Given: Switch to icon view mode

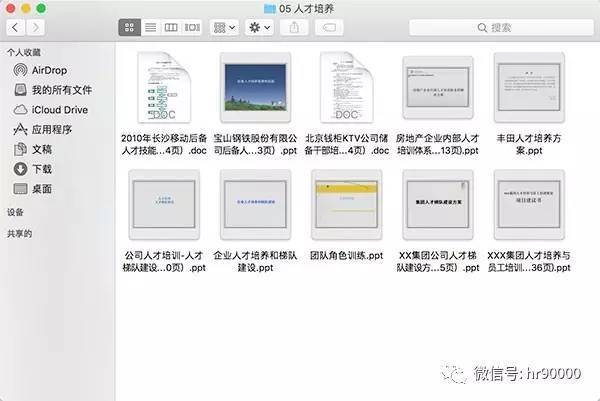Looking at the screenshot, I should pos(128,27).
